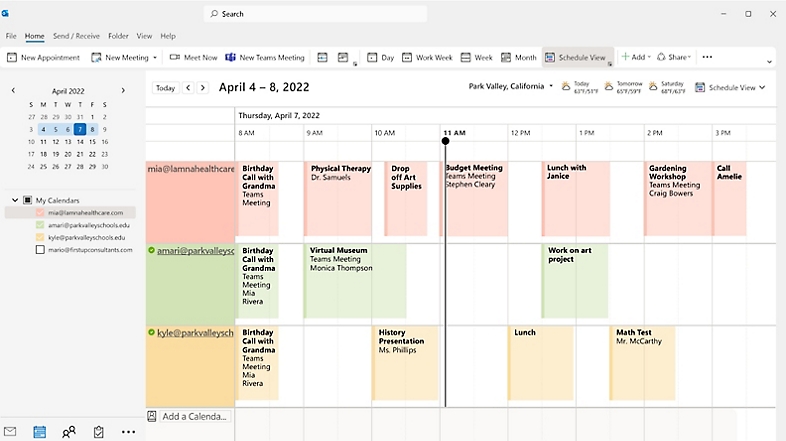Click the New Teams Meeting icon

(x=231, y=58)
